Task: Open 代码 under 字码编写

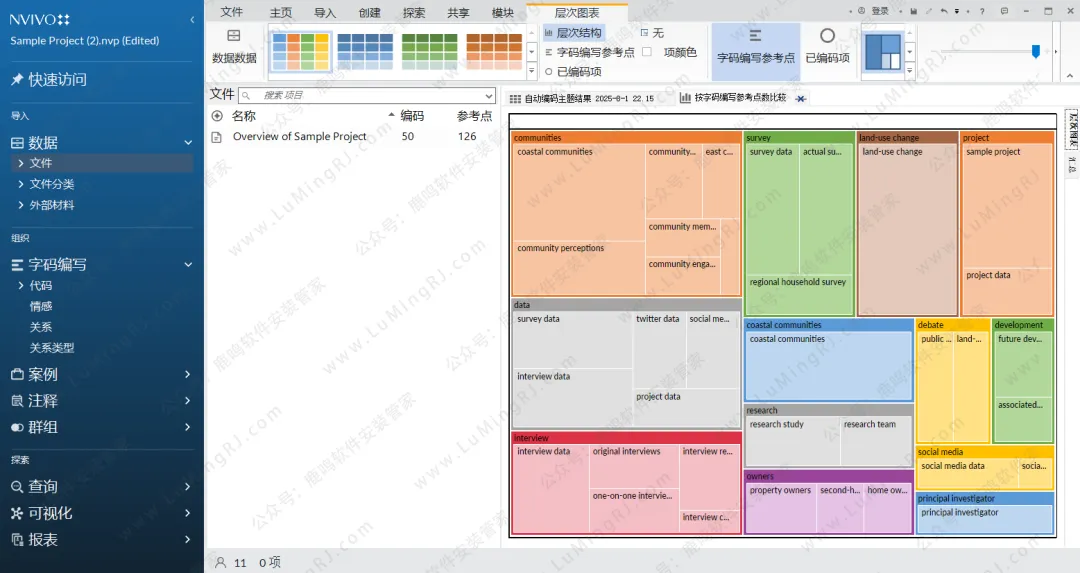Action: [41, 286]
